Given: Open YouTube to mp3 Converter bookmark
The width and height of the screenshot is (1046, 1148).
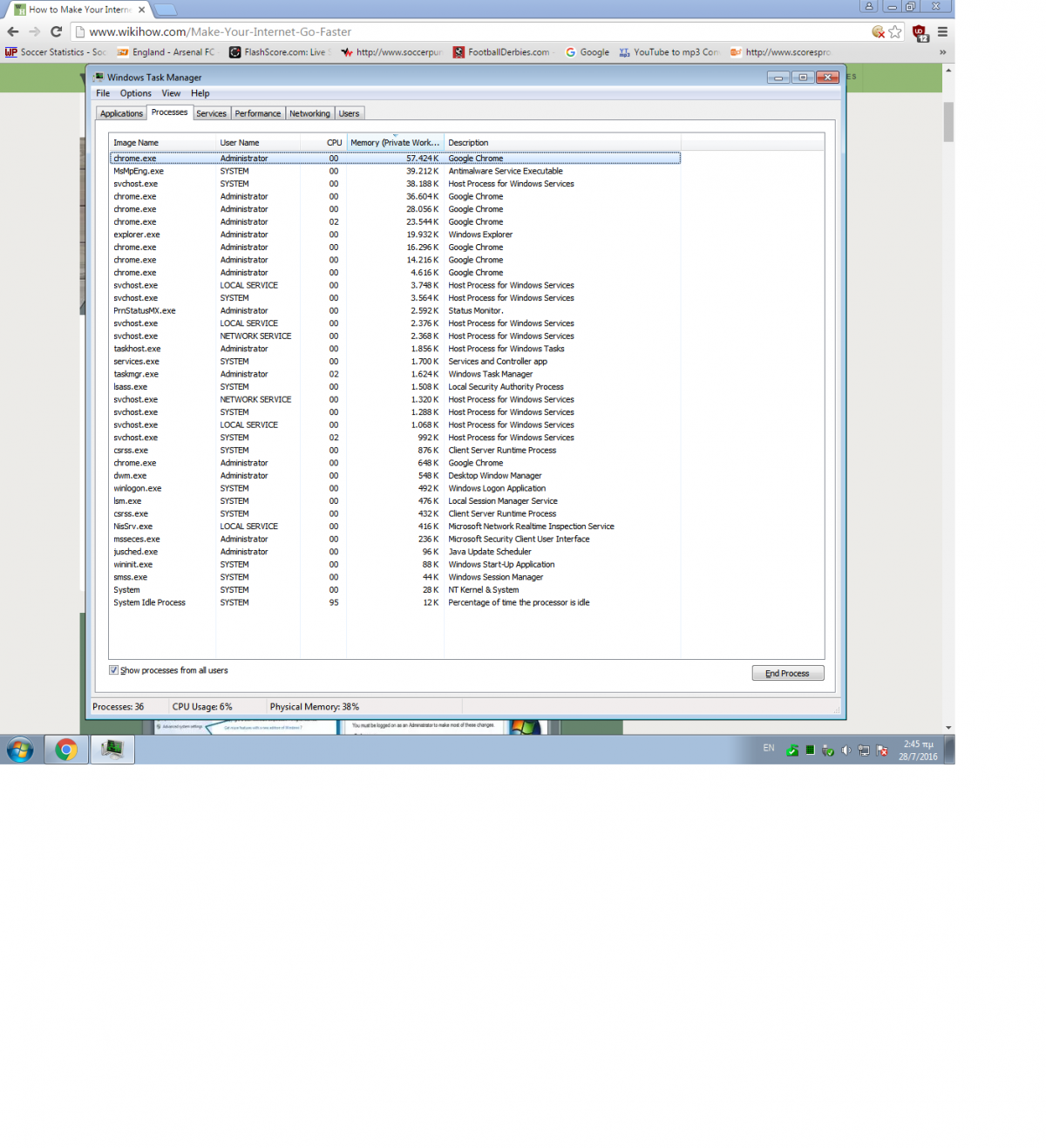Looking at the screenshot, I should pyautogui.click(x=669, y=52).
